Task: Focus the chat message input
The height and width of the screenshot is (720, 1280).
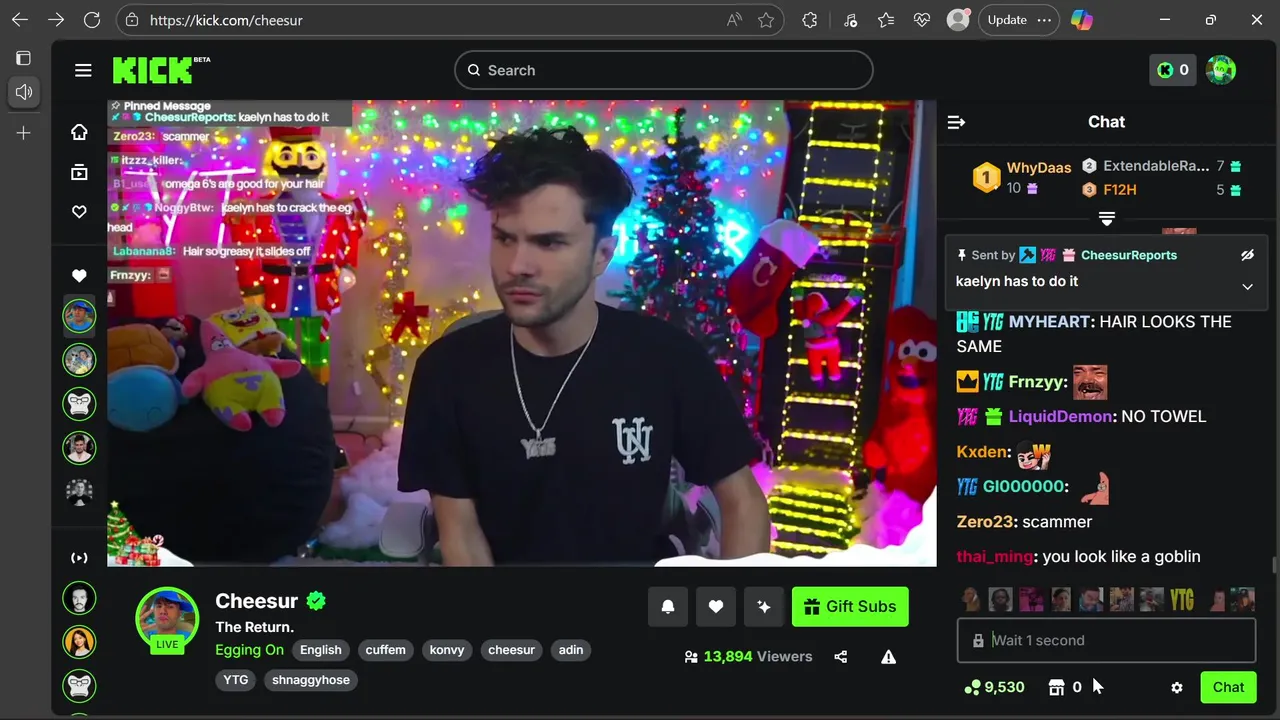Action: click(1106, 640)
